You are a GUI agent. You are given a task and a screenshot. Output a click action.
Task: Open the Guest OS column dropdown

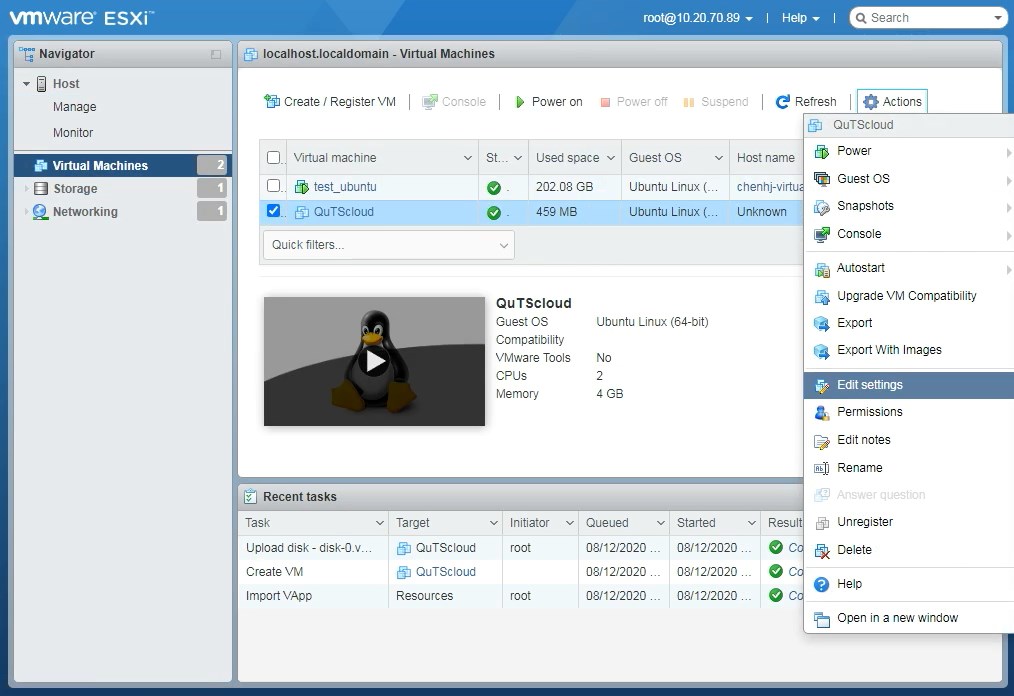click(x=718, y=158)
